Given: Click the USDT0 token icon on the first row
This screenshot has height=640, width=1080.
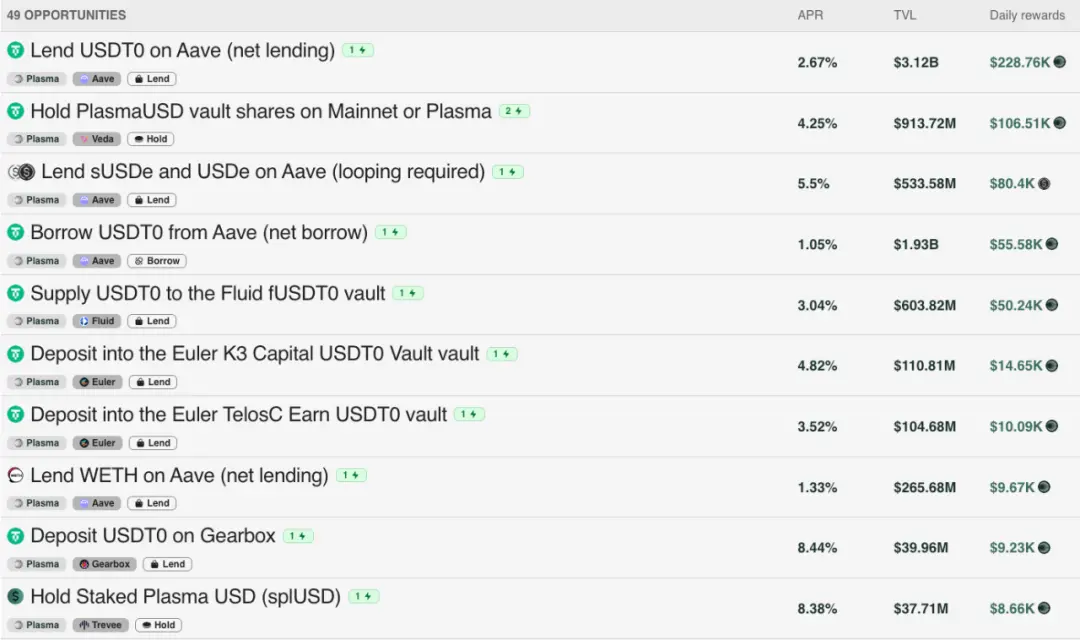Looking at the screenshot, I should pyautogui.click(x=15, y=50).
